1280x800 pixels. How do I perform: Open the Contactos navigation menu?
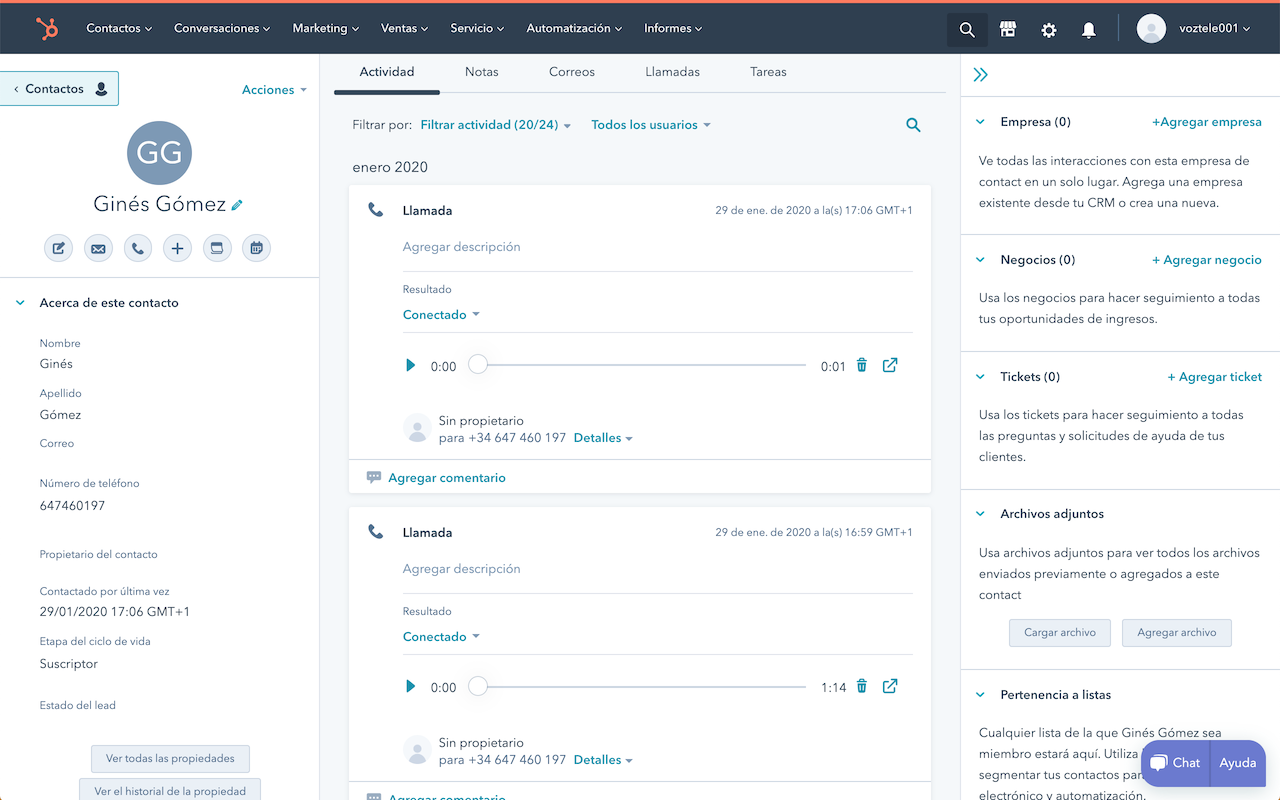(119, 29)
